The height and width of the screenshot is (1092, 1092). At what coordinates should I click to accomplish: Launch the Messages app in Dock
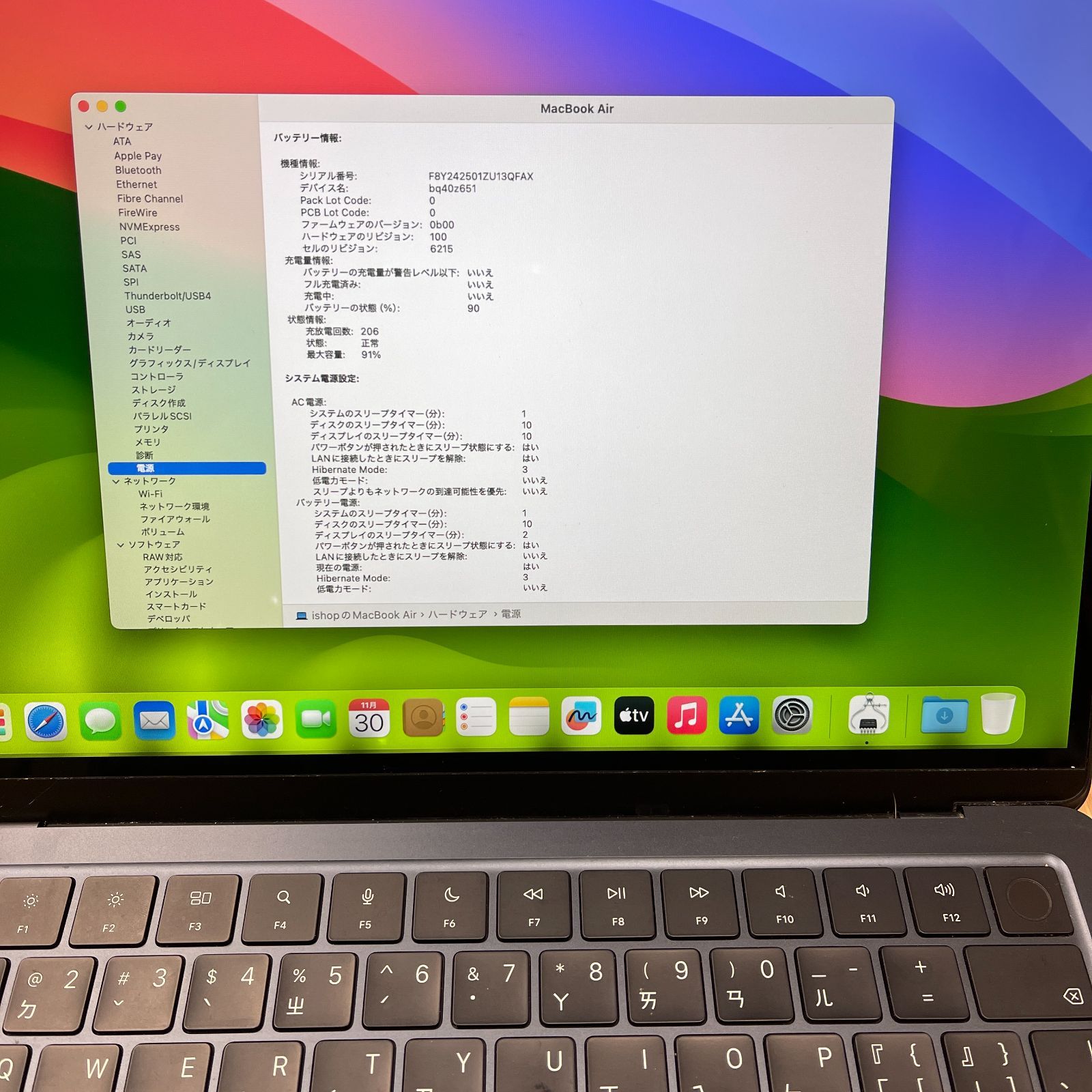click(x=100, y=721)
